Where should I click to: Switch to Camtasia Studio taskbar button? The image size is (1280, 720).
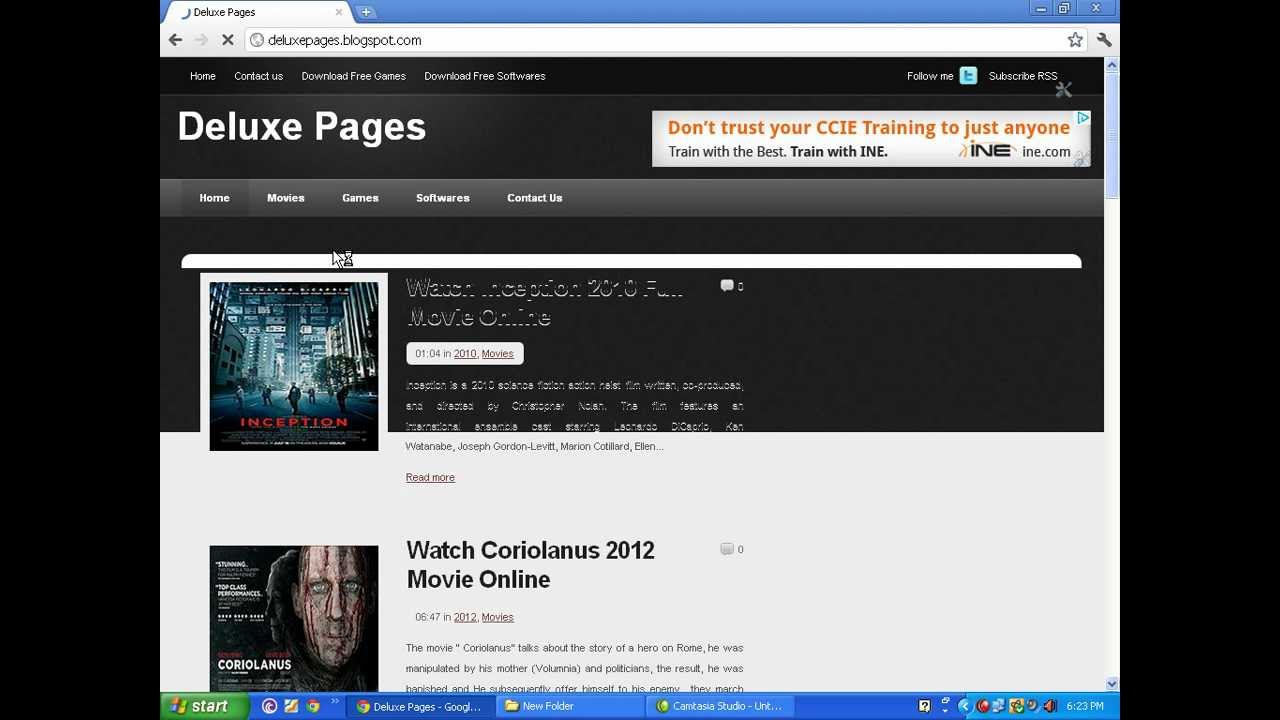click(720, 706)
